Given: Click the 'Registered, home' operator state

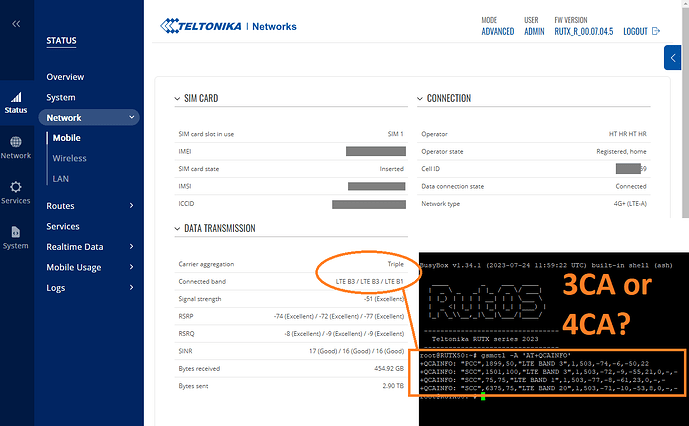Looking at the screenshot, I should click(621, 151).
